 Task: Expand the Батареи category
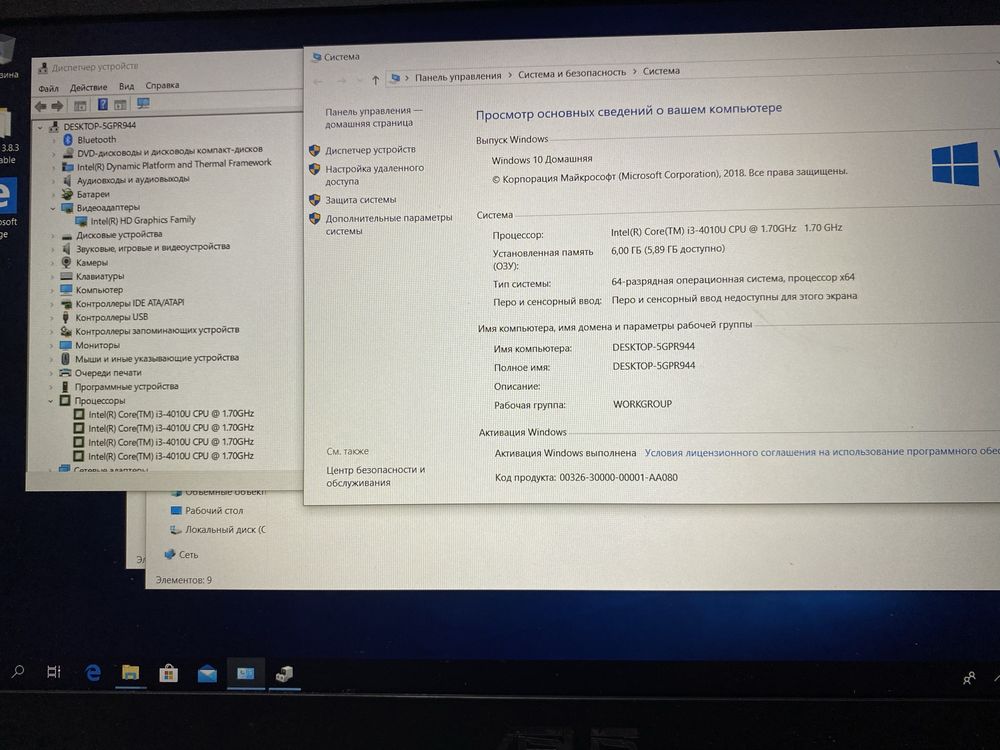pos(54,195)
